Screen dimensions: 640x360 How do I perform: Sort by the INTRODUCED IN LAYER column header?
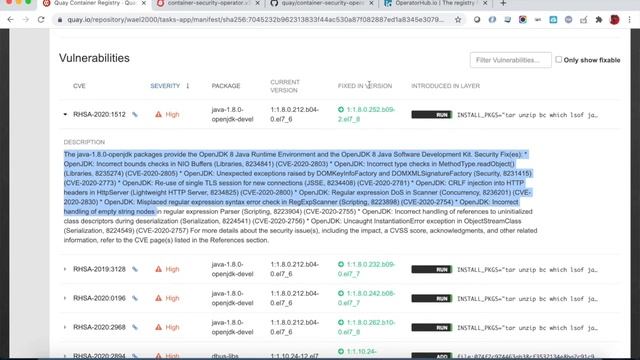(445, 86)
